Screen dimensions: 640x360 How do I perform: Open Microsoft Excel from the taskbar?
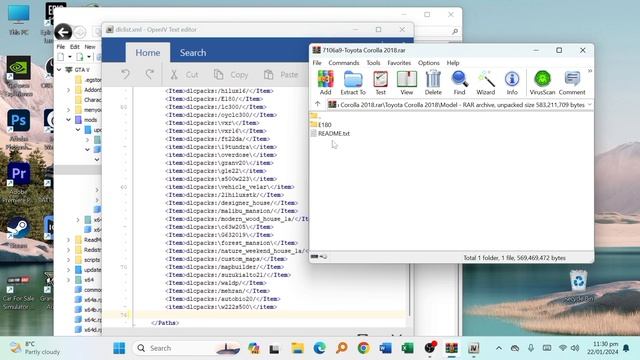tap(407, 348)
